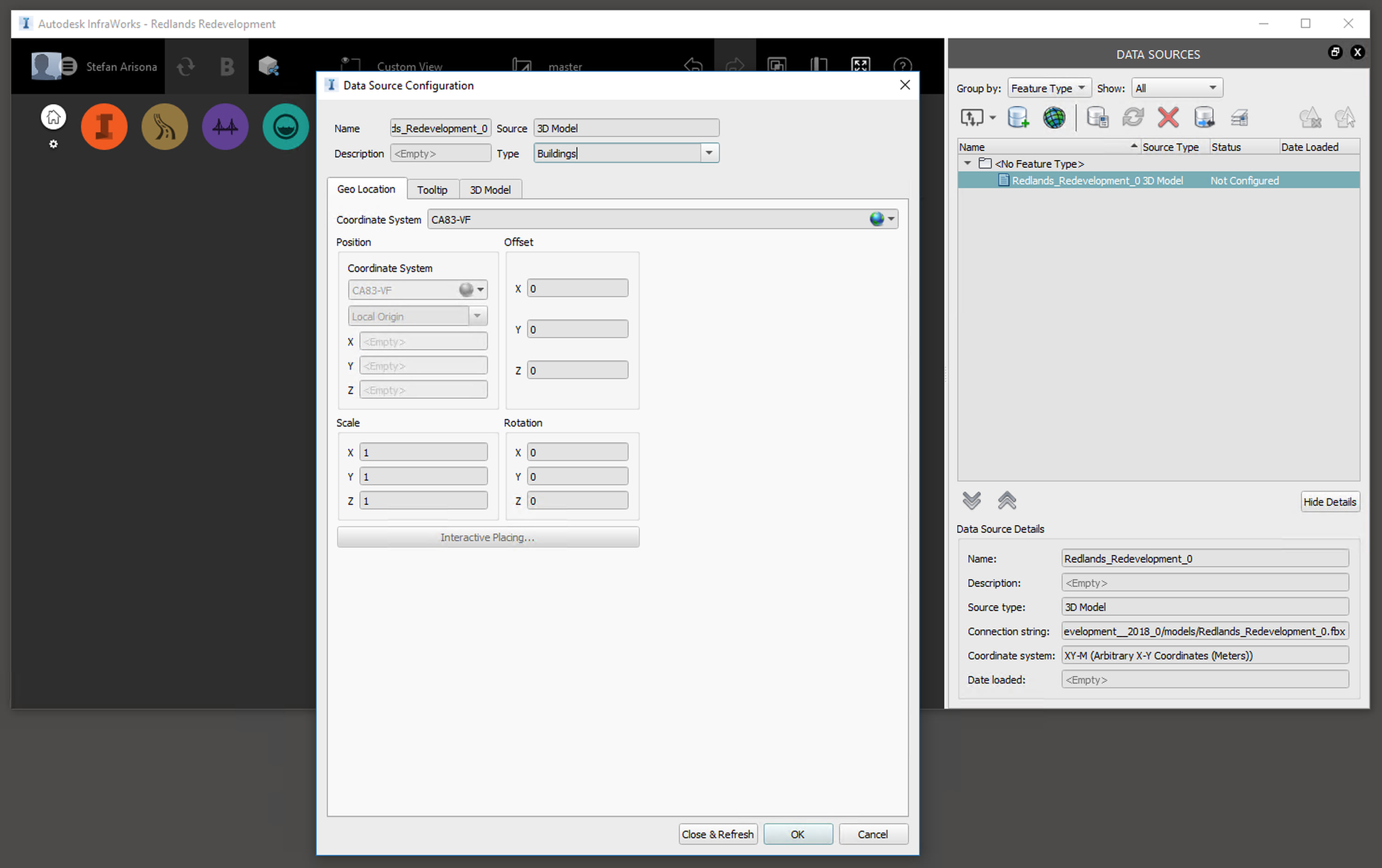Click the Hide Details button

click(x=1329, y=502)
